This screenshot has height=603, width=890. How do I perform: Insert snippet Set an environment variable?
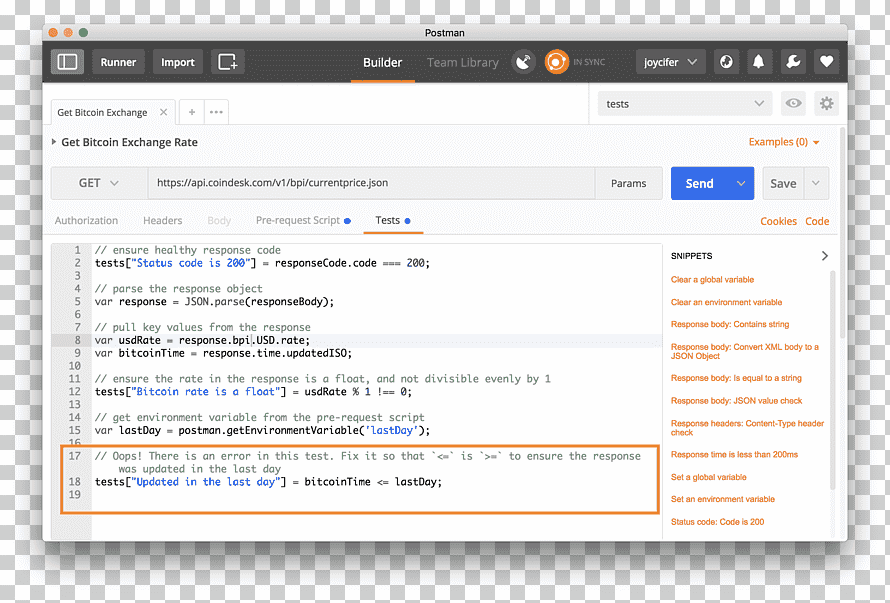coord(723,499)
